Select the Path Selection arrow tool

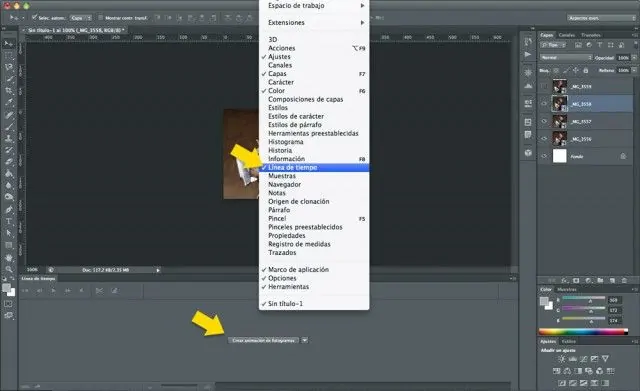pyautogui.click(x=8, y=233)
